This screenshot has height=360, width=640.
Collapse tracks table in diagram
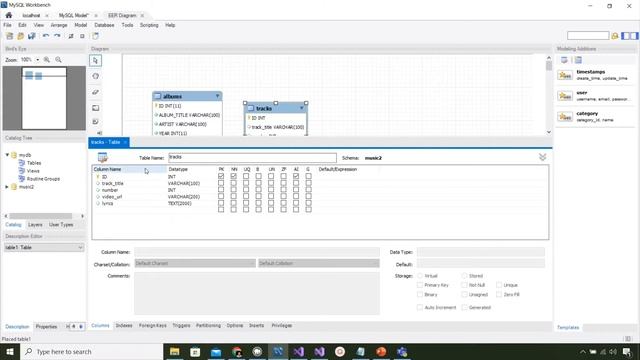(302, 108)
